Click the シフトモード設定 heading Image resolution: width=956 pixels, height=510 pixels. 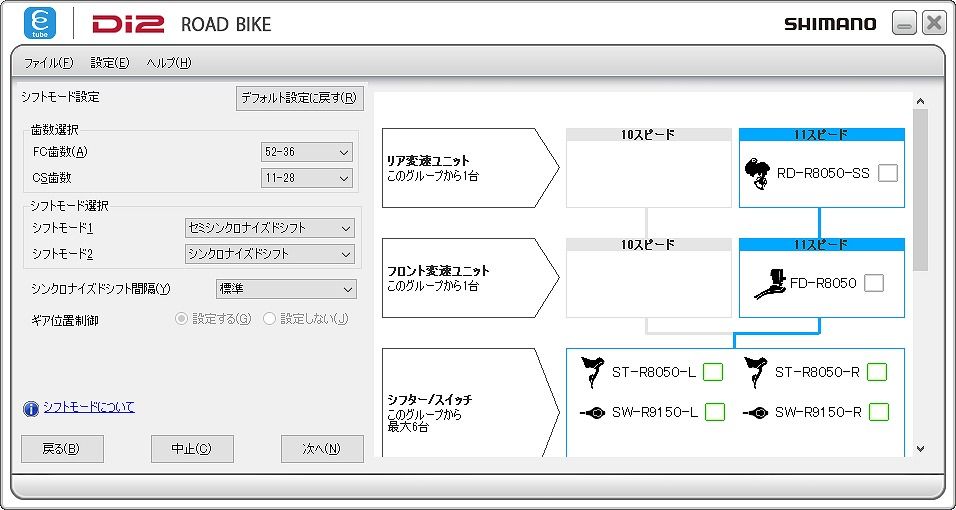60,97
